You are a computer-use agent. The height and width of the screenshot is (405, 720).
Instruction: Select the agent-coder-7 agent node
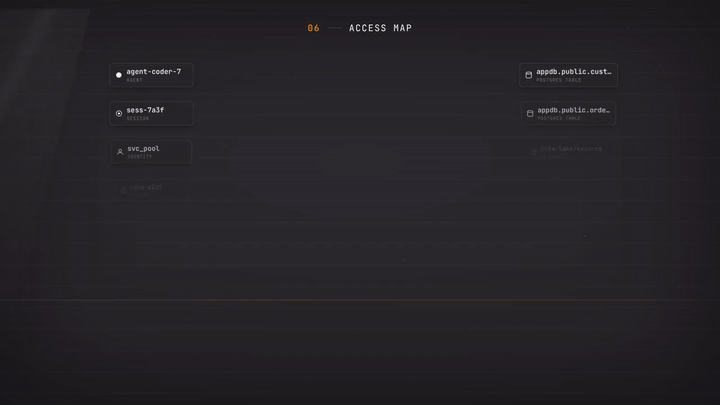[x=151, y=75]
